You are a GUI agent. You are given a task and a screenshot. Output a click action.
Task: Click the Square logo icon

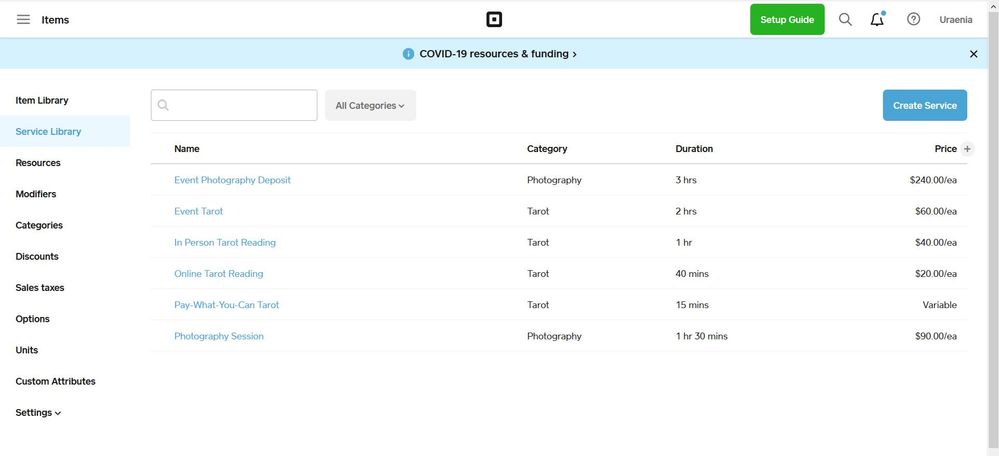pos(493,20)
